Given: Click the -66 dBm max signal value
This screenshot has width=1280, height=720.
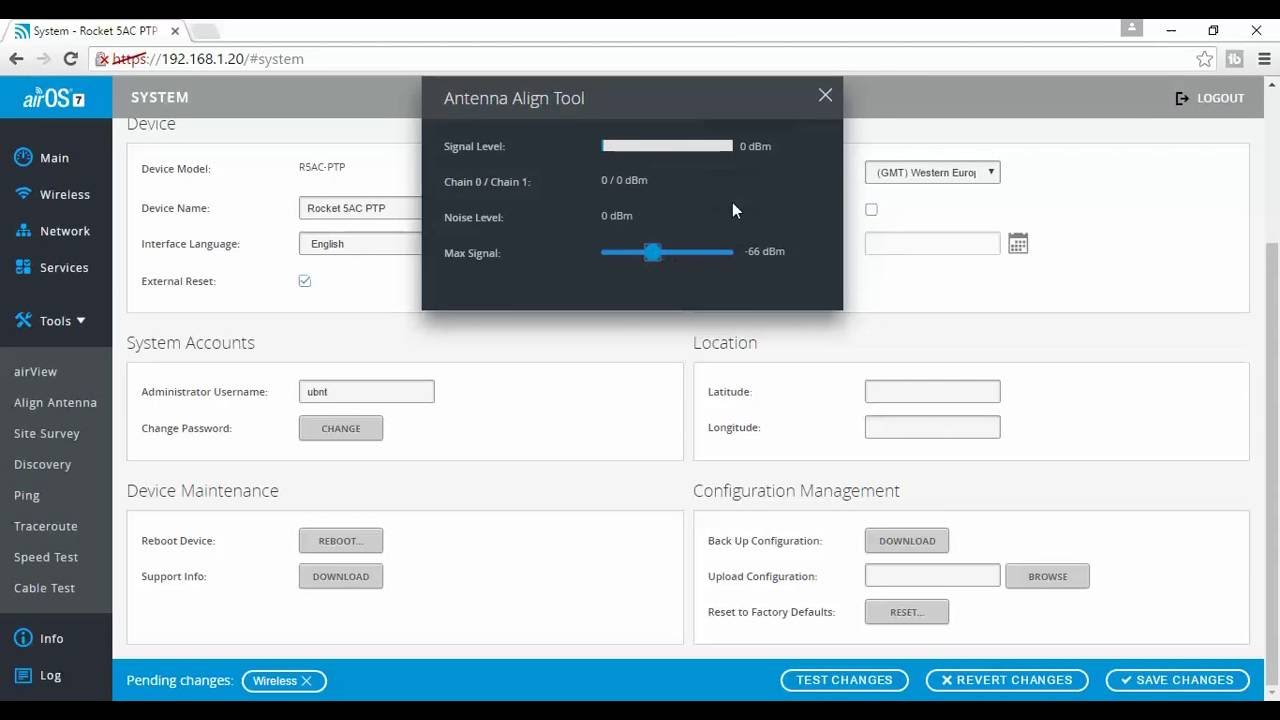Looking at the screenshot, I should point(765,251).
